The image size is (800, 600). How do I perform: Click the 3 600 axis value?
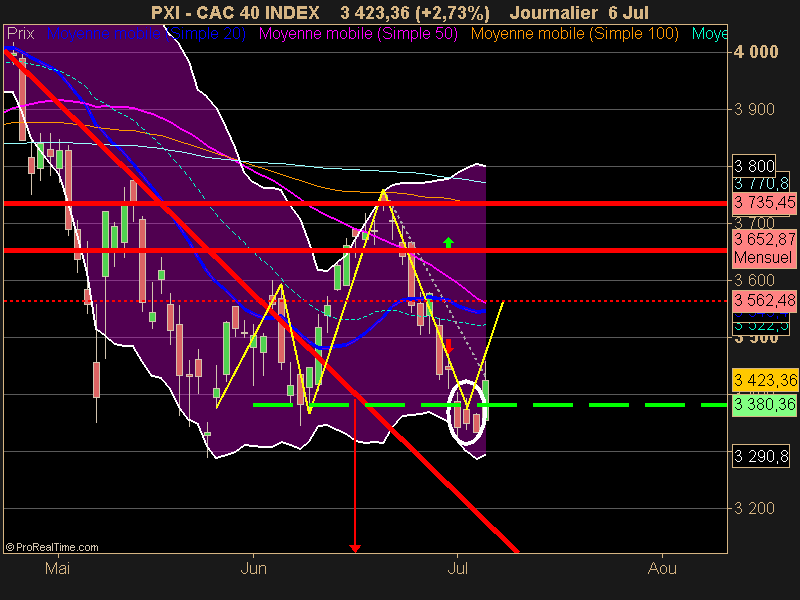(754, 280)
